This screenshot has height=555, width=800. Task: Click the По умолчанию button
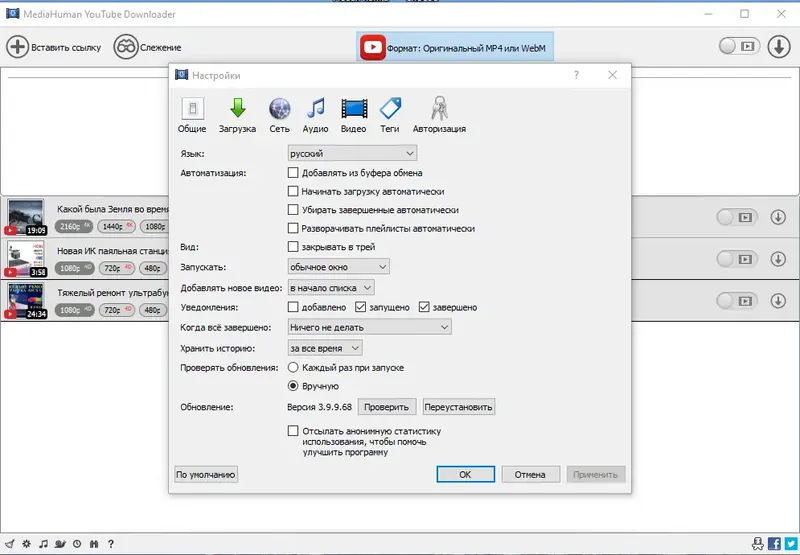(x=206, y=474)
